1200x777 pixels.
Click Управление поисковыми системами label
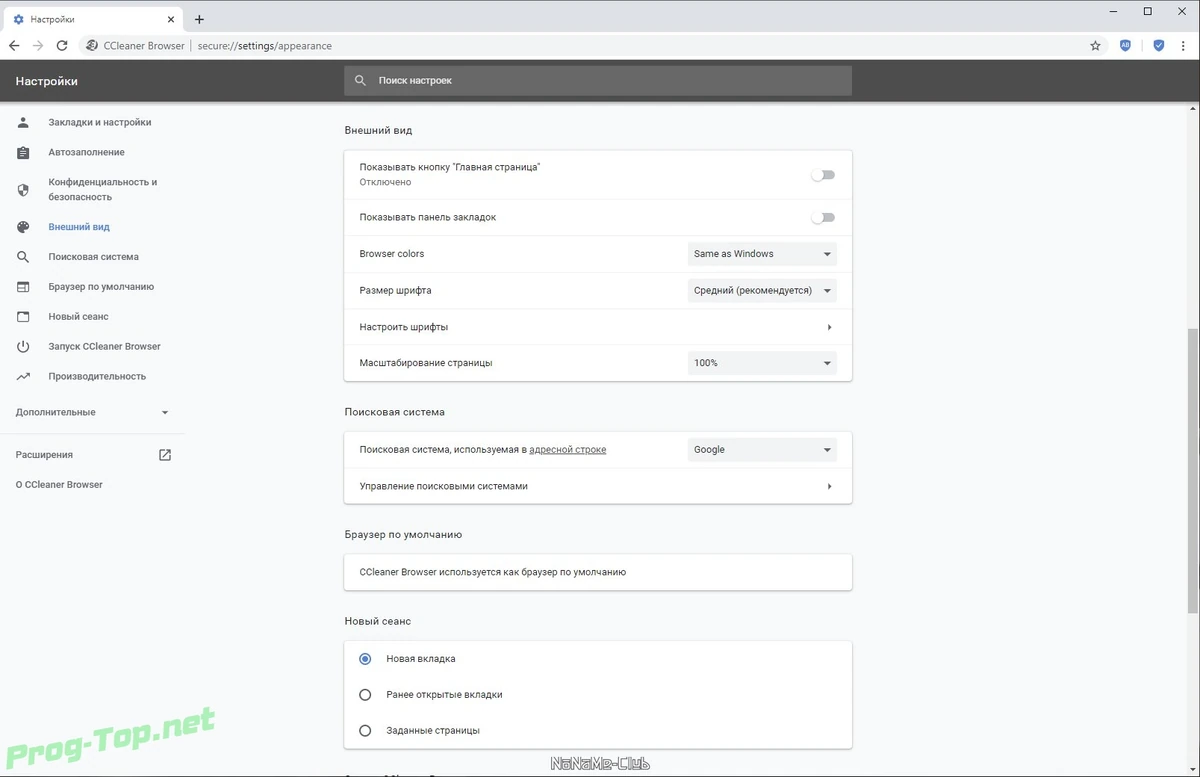pos(443,486)
